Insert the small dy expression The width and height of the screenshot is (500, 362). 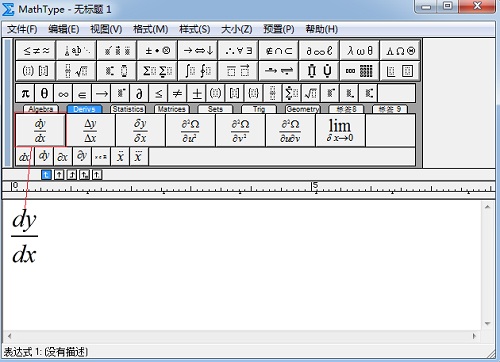pos(44,156)
